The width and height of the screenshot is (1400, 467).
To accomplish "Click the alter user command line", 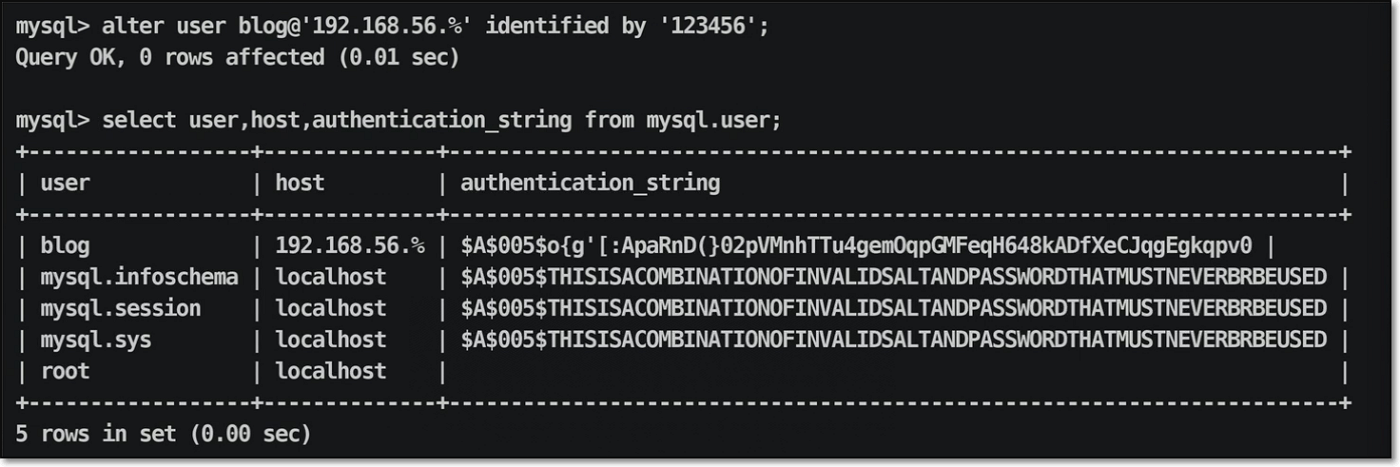I will [392, 27].
